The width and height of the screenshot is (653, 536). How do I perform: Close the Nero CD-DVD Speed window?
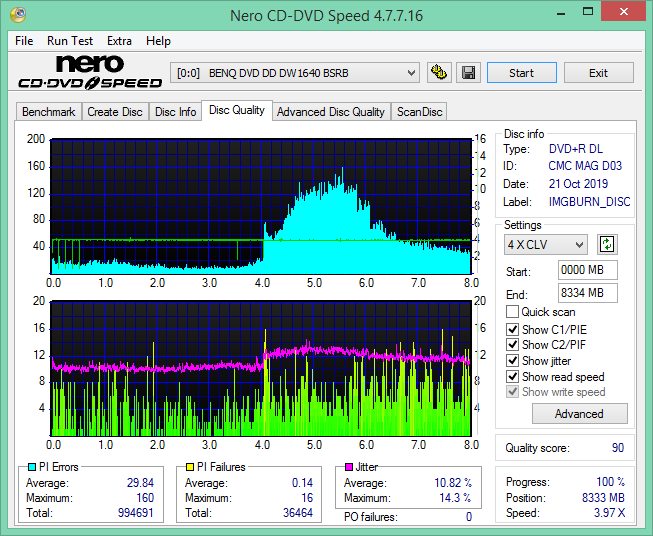[x=623, y=12]
